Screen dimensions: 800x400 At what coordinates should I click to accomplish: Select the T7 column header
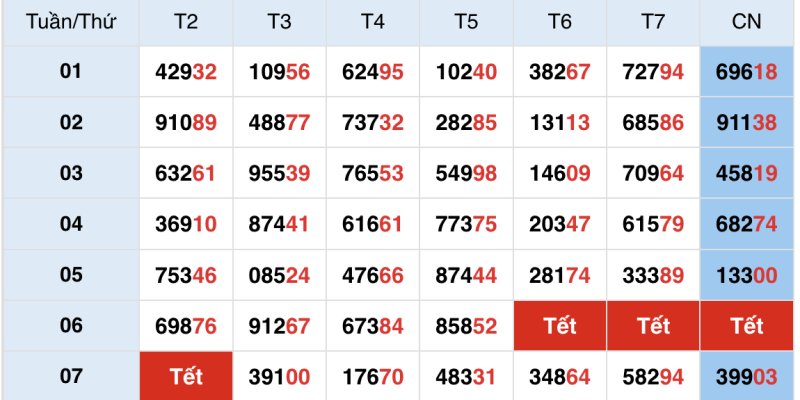[x=653, y=22]
